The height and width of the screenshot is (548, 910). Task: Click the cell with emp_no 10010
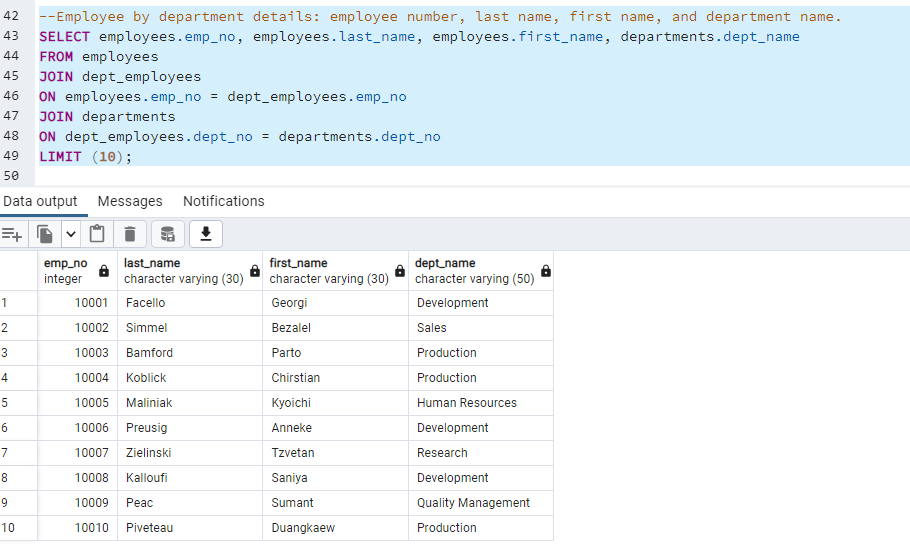coord(78,528)
